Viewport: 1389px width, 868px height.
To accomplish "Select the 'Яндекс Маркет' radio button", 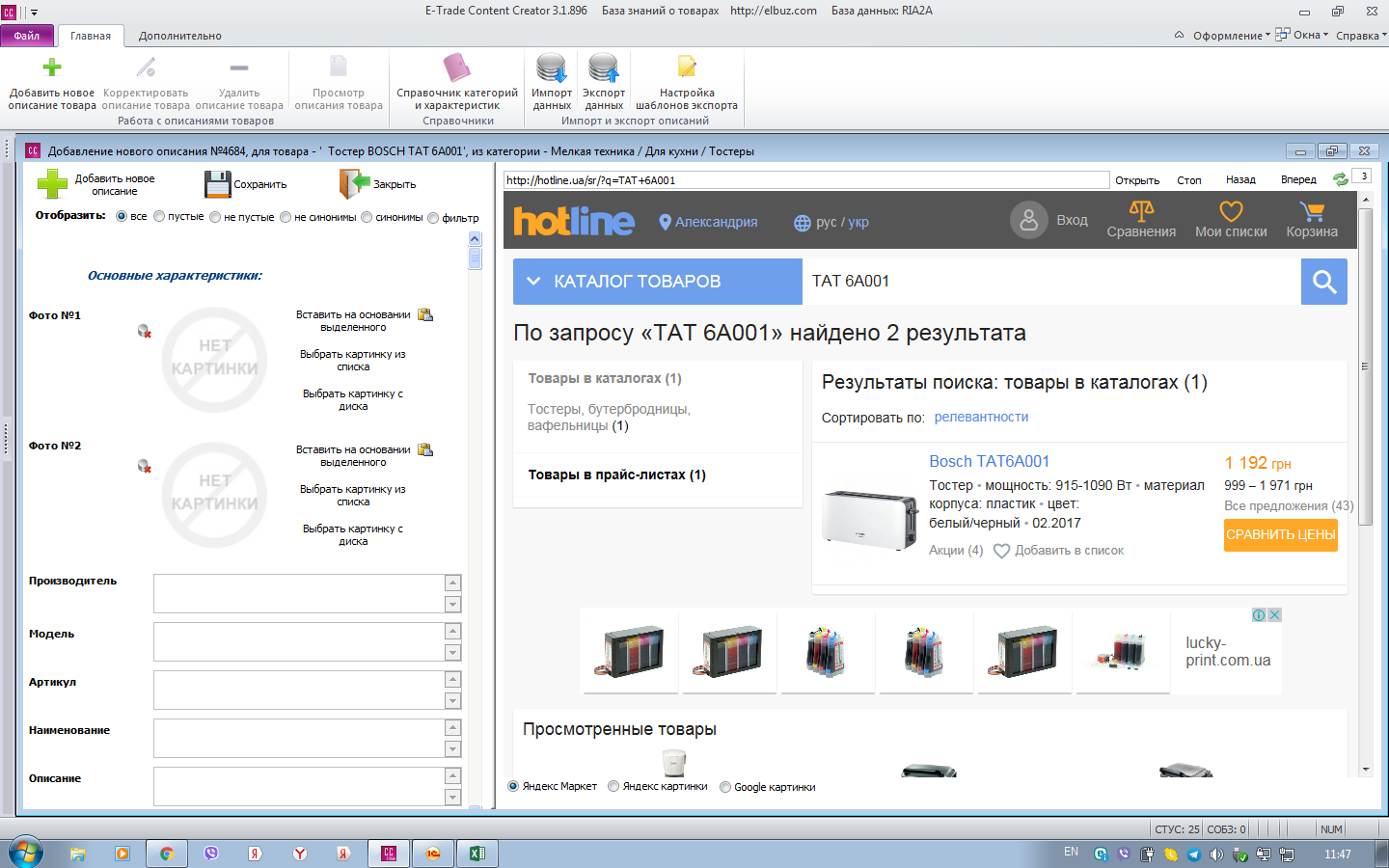I will (x=514, y=786).
